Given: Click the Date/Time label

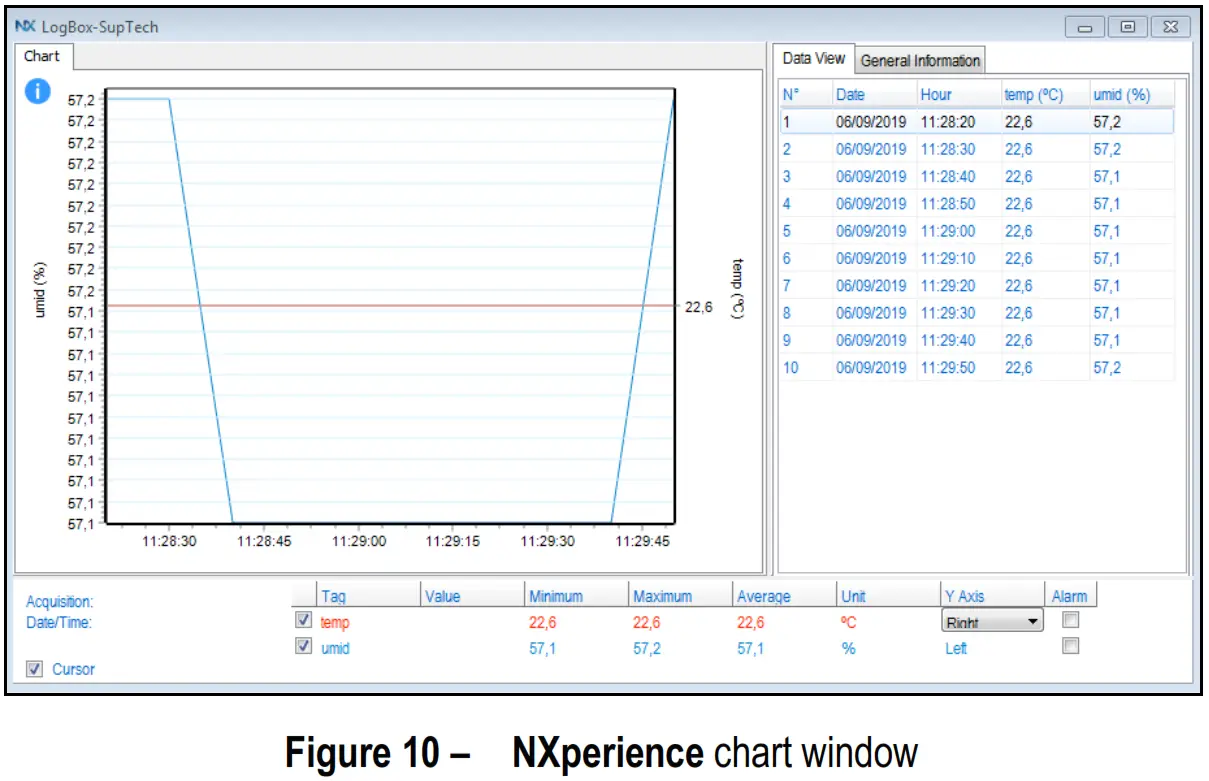Looking at the screenshot, I should click(x=58, y=622).
